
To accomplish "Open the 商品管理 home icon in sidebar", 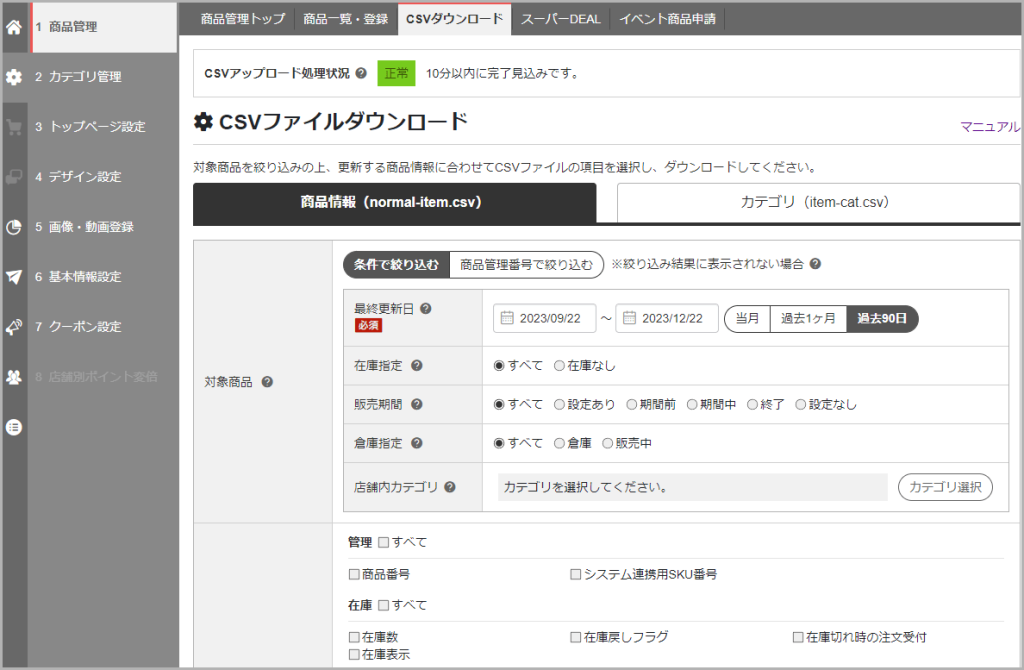I will click(12, 27).
